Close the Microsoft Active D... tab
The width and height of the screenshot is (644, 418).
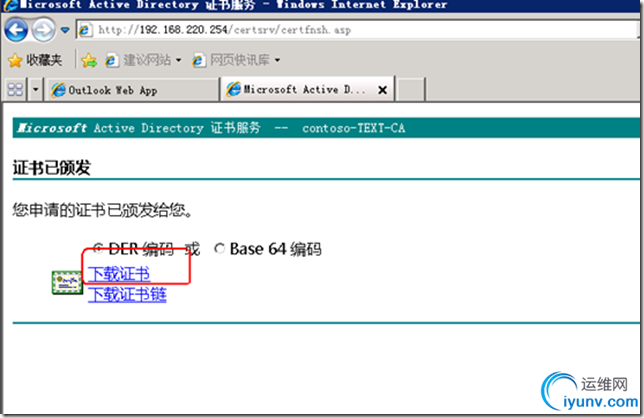click(x=382, y=90)
